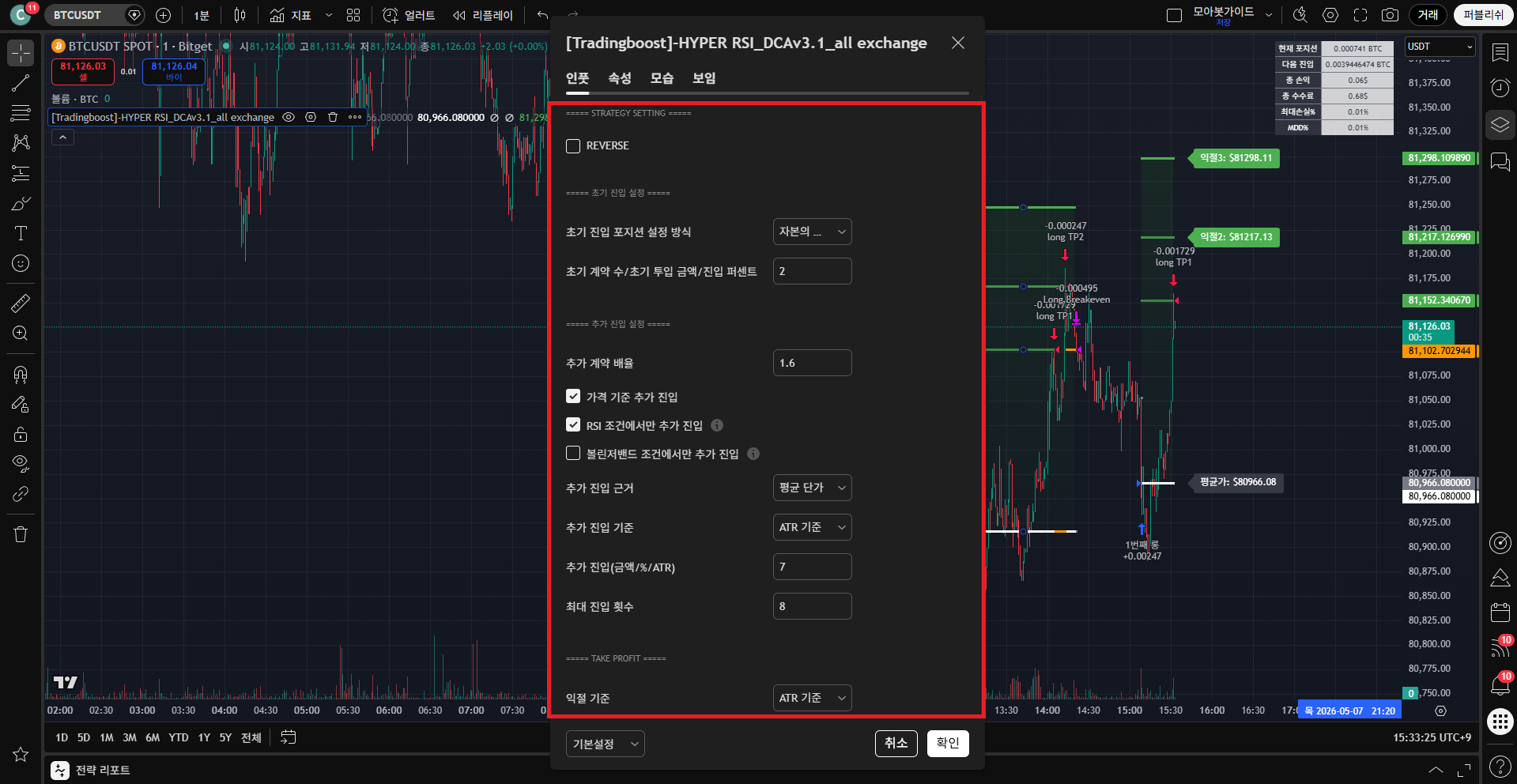Enable 볼린저밴드 조건에서만 추가 진입 checkbox

coord(573,454)
